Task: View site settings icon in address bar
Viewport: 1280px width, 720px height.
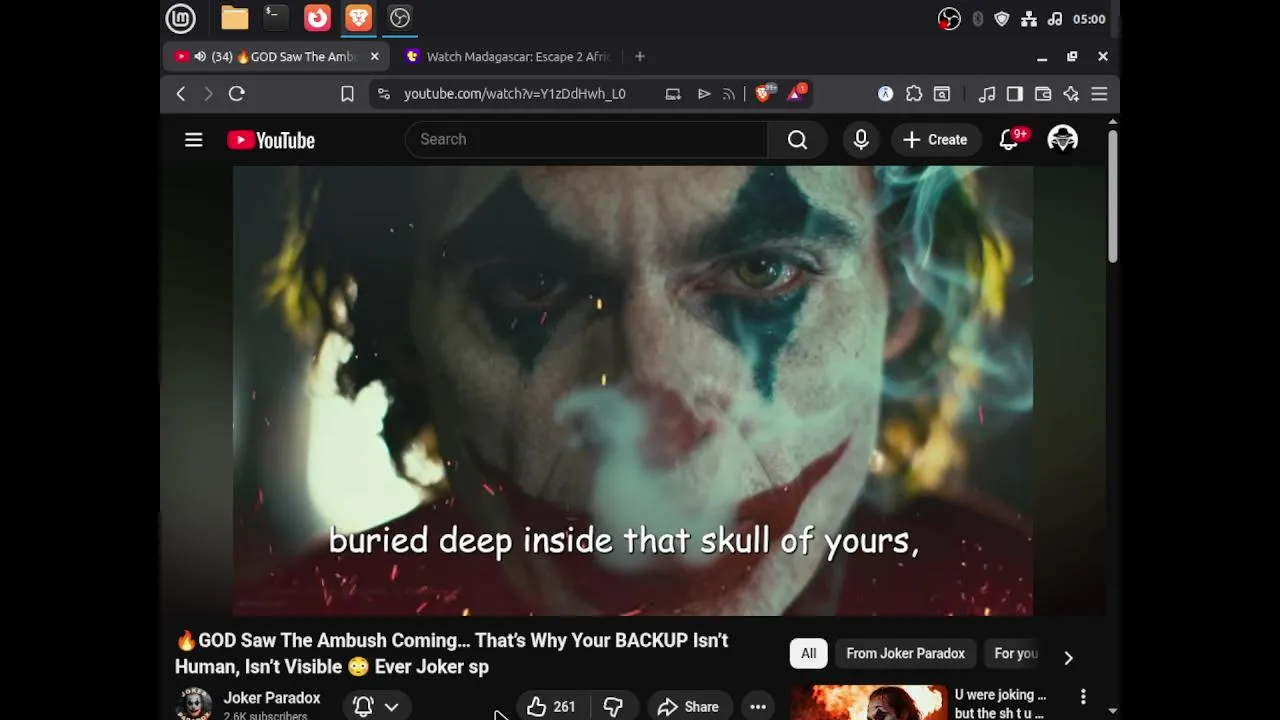Action: (x=383, y=94)
